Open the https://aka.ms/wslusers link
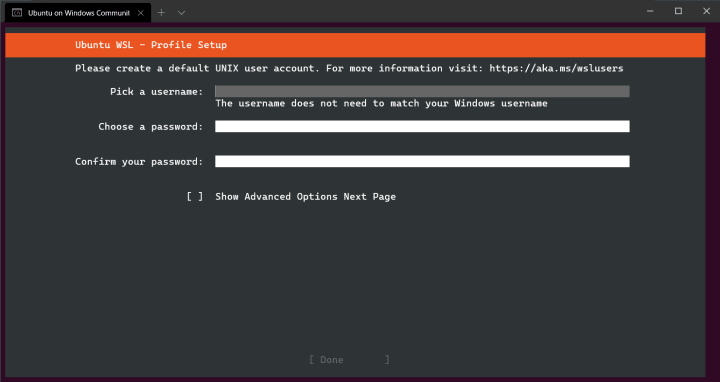This screenshot has width=720, height=382. pos(556,68)
